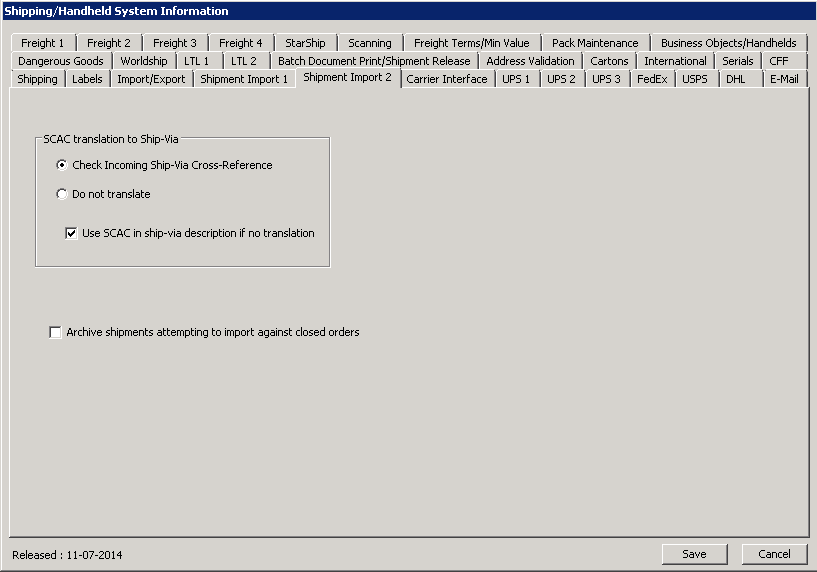Click the Save button
817x572 pixels.
click(694, 554)
